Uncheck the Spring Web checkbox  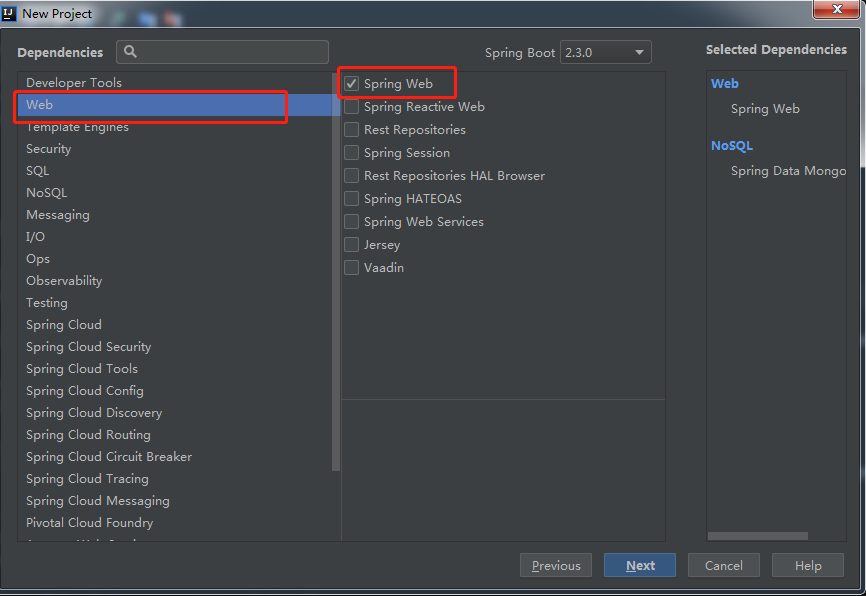coord(352,83)
